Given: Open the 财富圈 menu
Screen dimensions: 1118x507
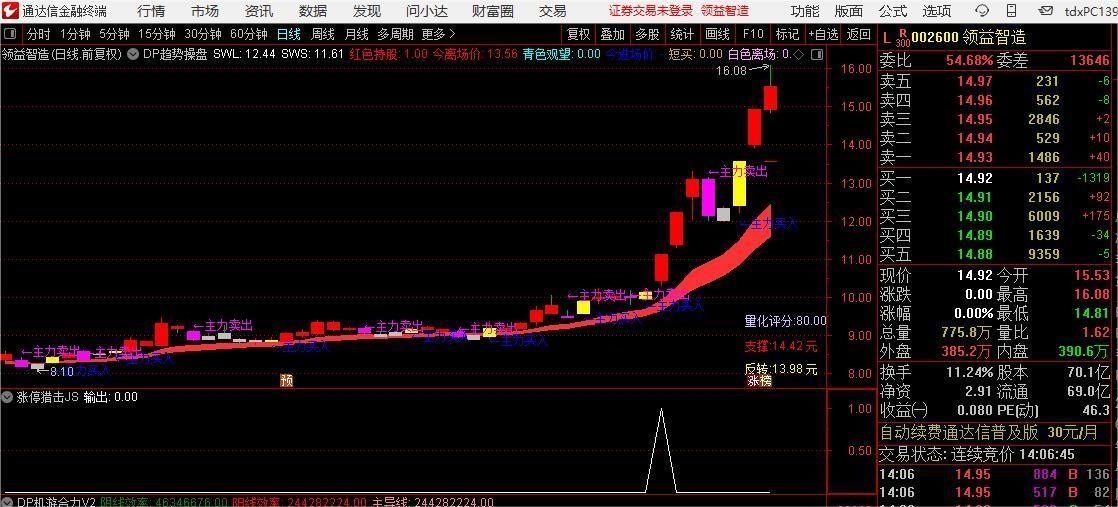Looking at the screenshot, I should (493, 11).
